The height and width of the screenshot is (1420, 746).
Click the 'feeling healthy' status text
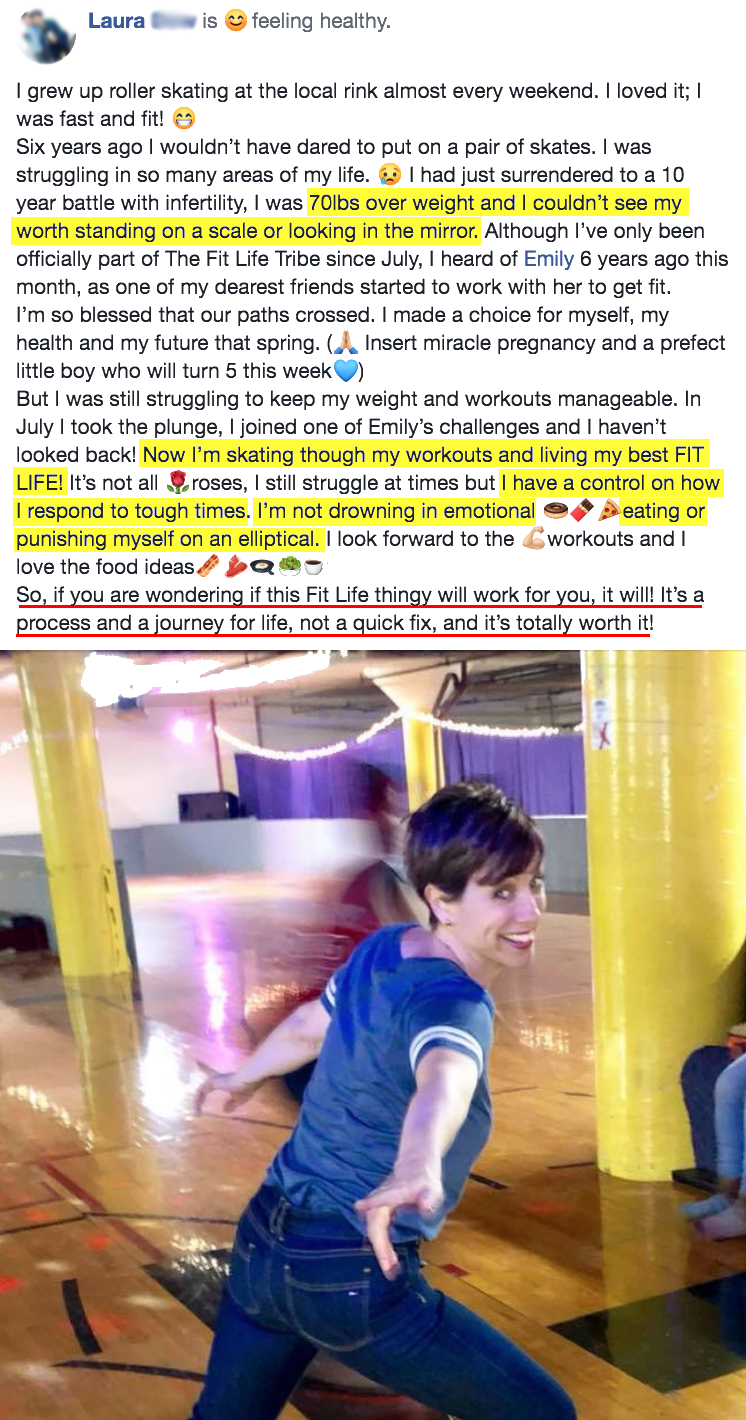[321, 21]
